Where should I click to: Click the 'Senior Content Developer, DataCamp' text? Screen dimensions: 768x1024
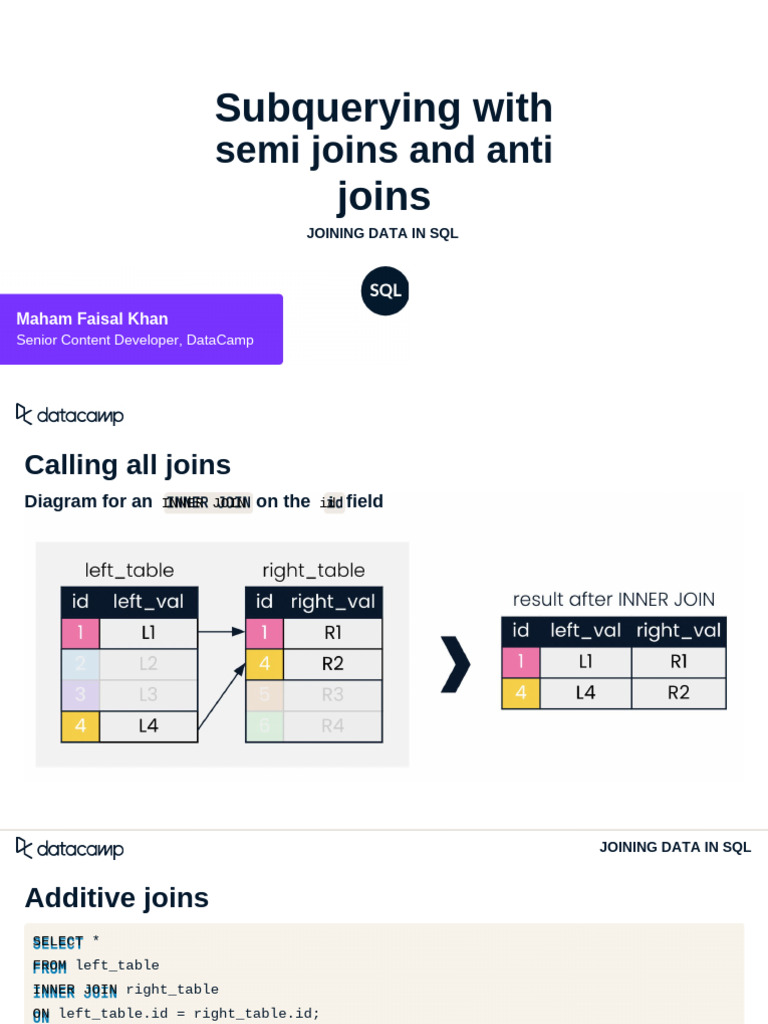coord(135,340)
